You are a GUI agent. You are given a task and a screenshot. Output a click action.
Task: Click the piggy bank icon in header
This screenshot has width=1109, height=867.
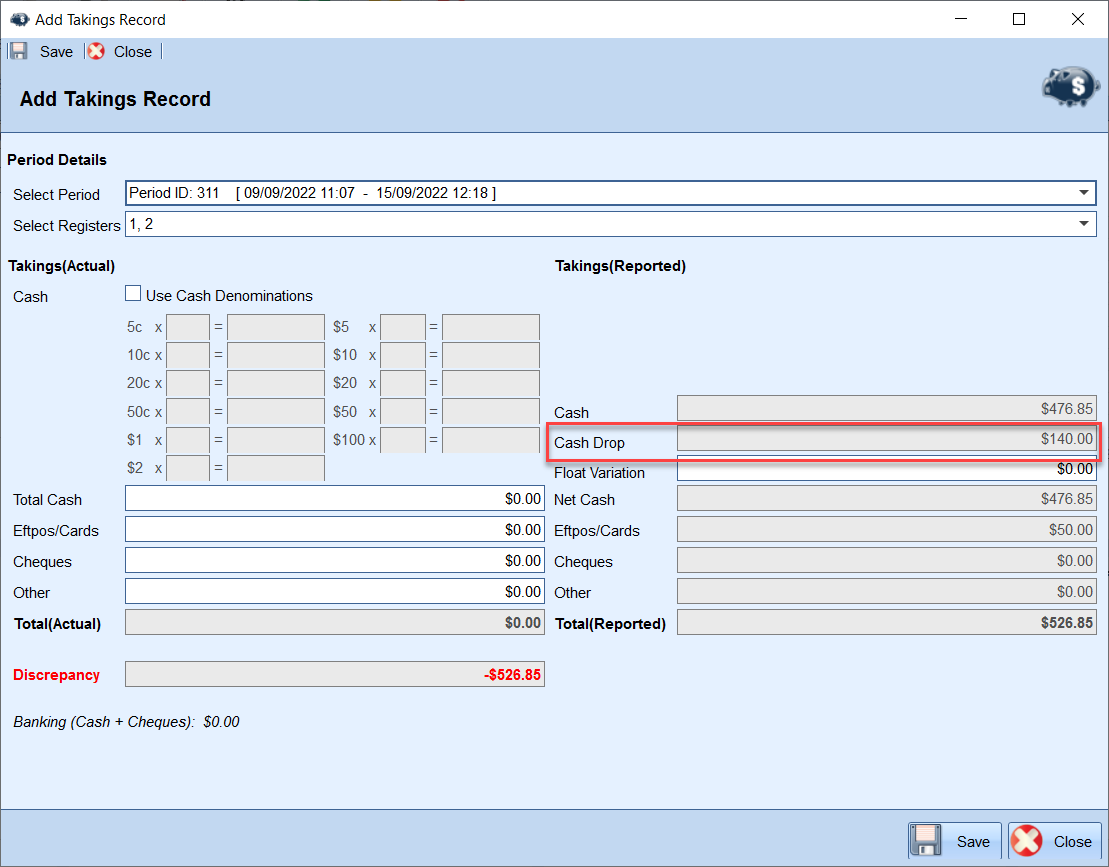click(1069, 88)
